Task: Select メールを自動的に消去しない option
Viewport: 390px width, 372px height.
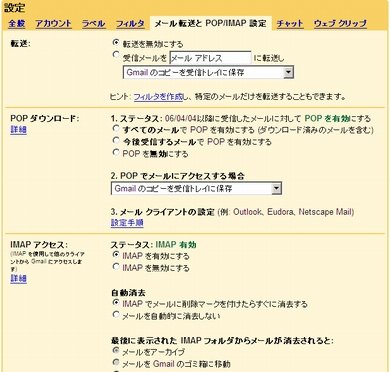Action: point(116,314)
